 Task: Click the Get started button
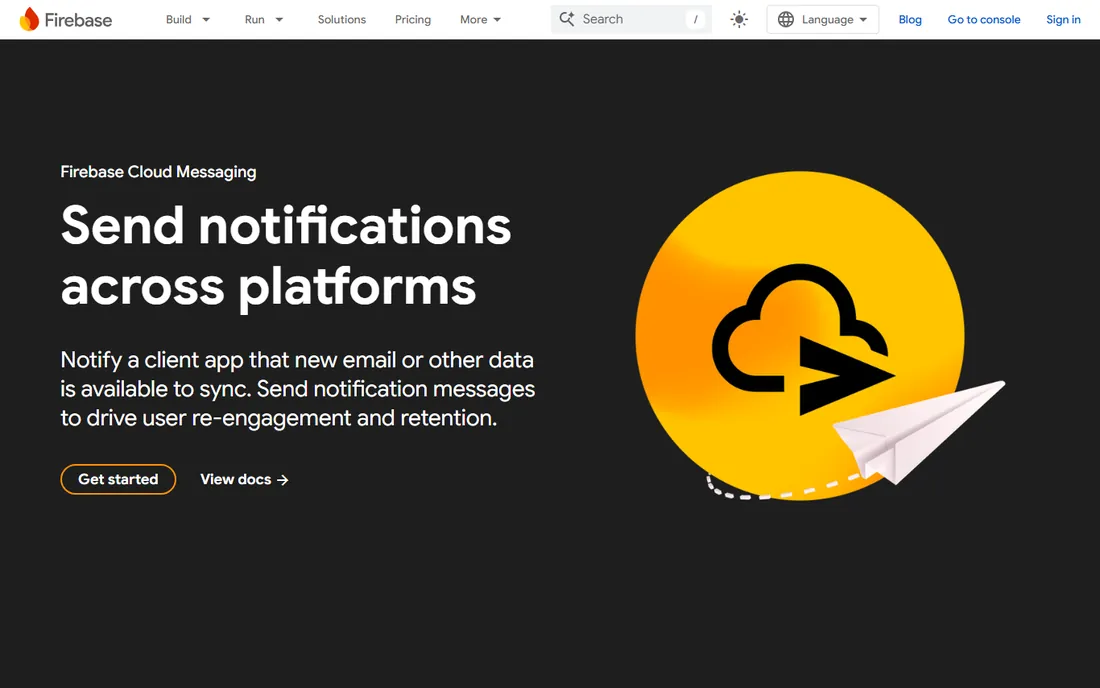click(118, 479)
